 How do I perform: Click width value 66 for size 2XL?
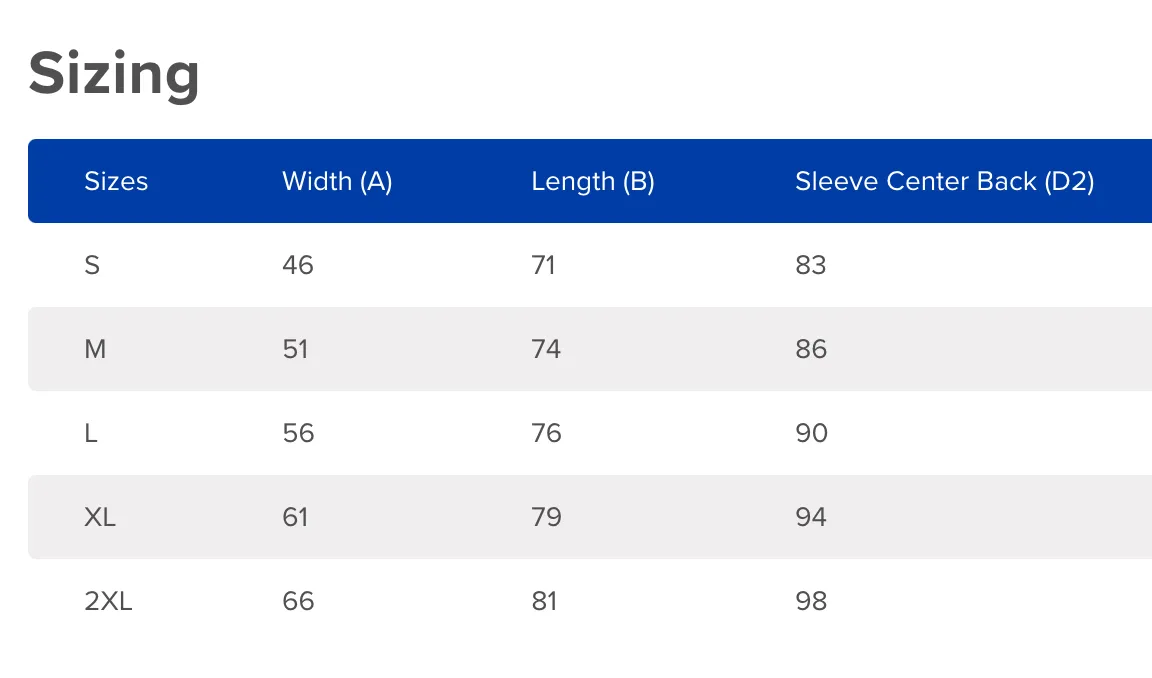coord(298,602)
